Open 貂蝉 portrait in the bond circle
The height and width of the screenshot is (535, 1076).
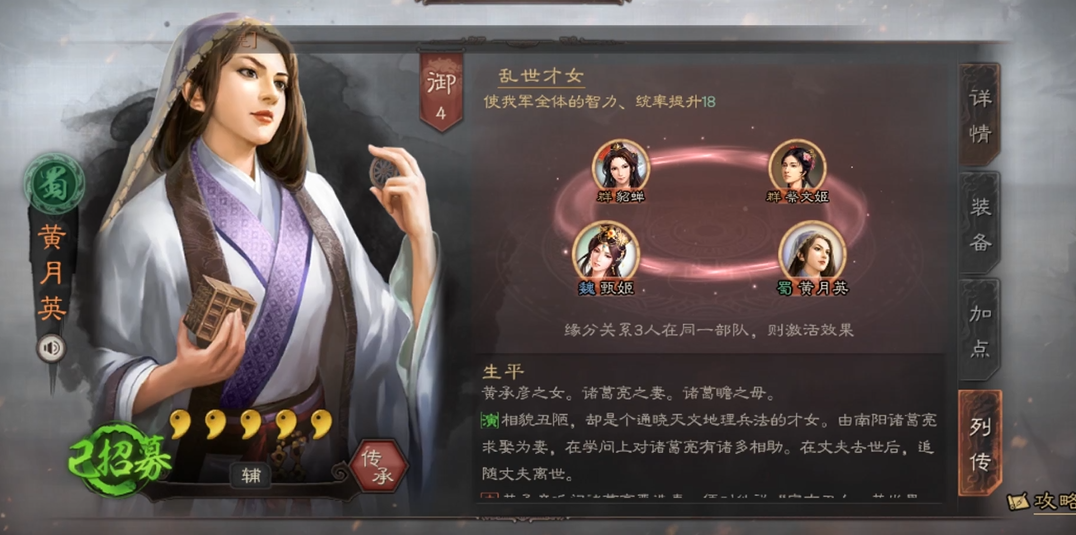[621, 165]
